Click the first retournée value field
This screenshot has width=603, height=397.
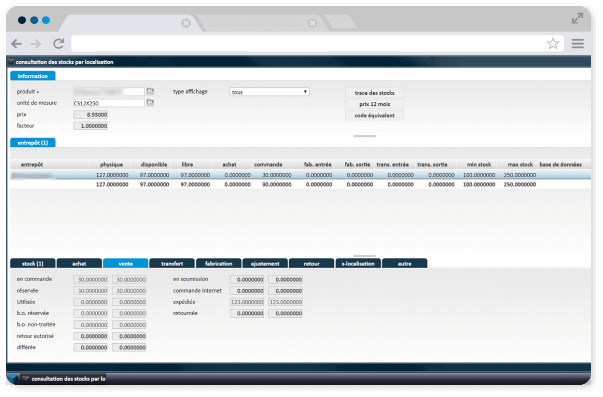click(x=247, y=313)
